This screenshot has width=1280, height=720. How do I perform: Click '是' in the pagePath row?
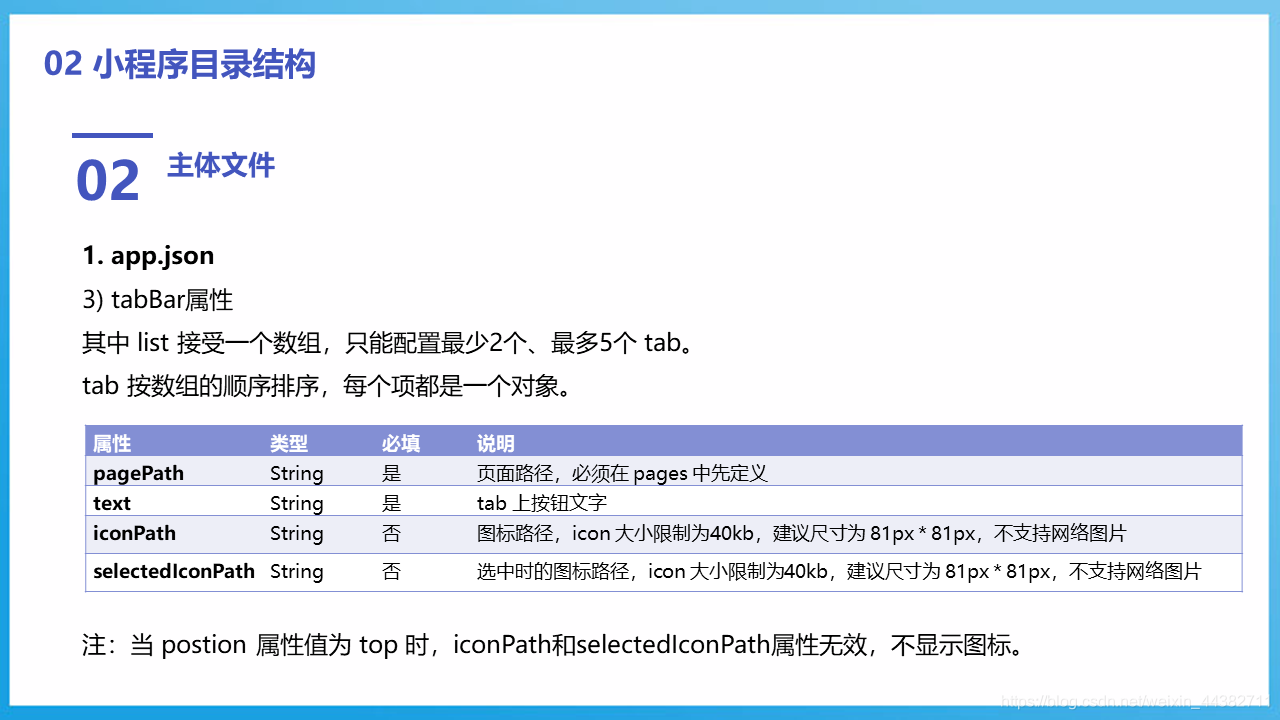(x=392, y=473)
